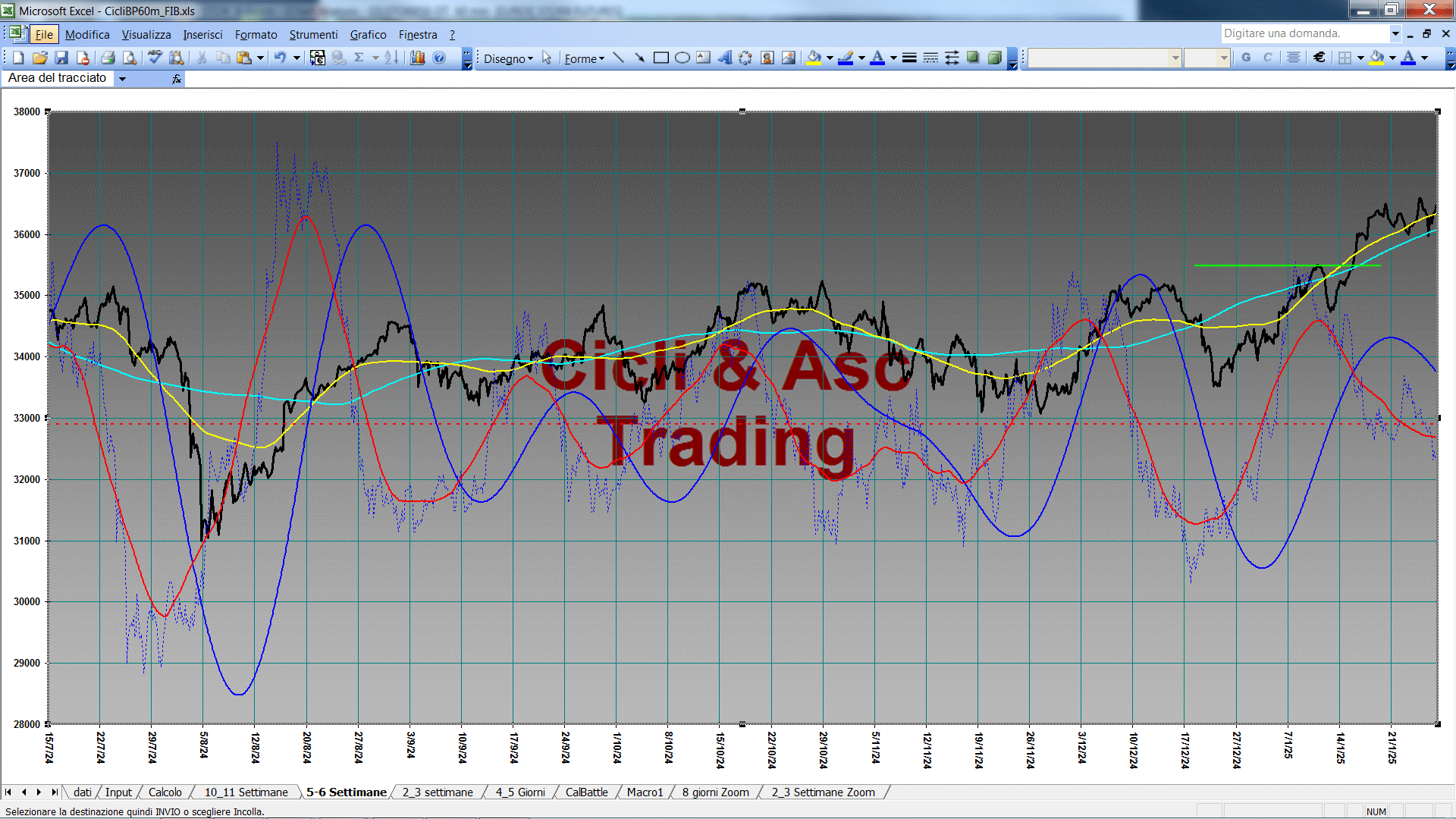Click the last sheet navigation arrow

coord(54,792)
